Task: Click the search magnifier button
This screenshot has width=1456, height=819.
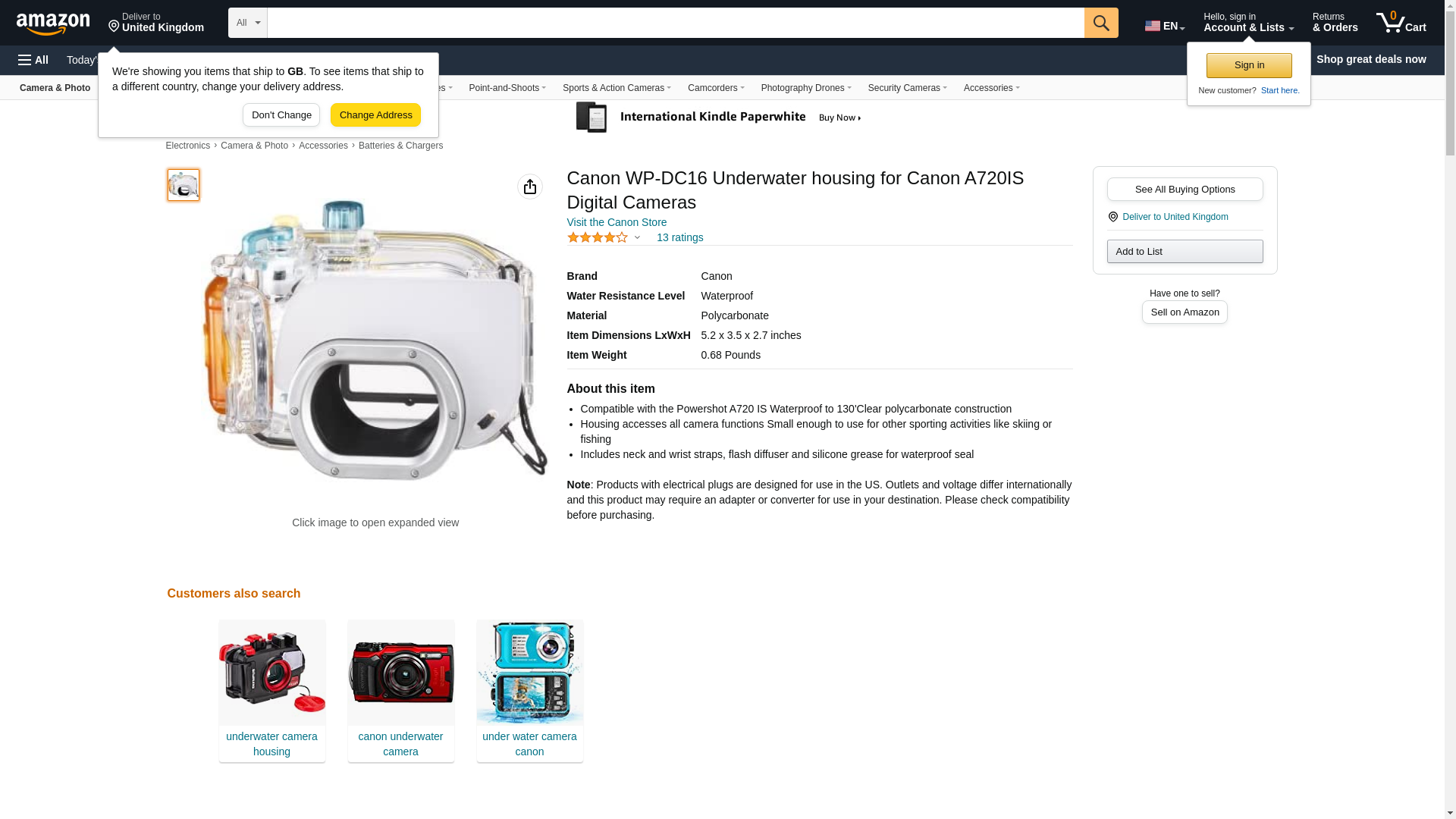Action: tap(1101, 23)
